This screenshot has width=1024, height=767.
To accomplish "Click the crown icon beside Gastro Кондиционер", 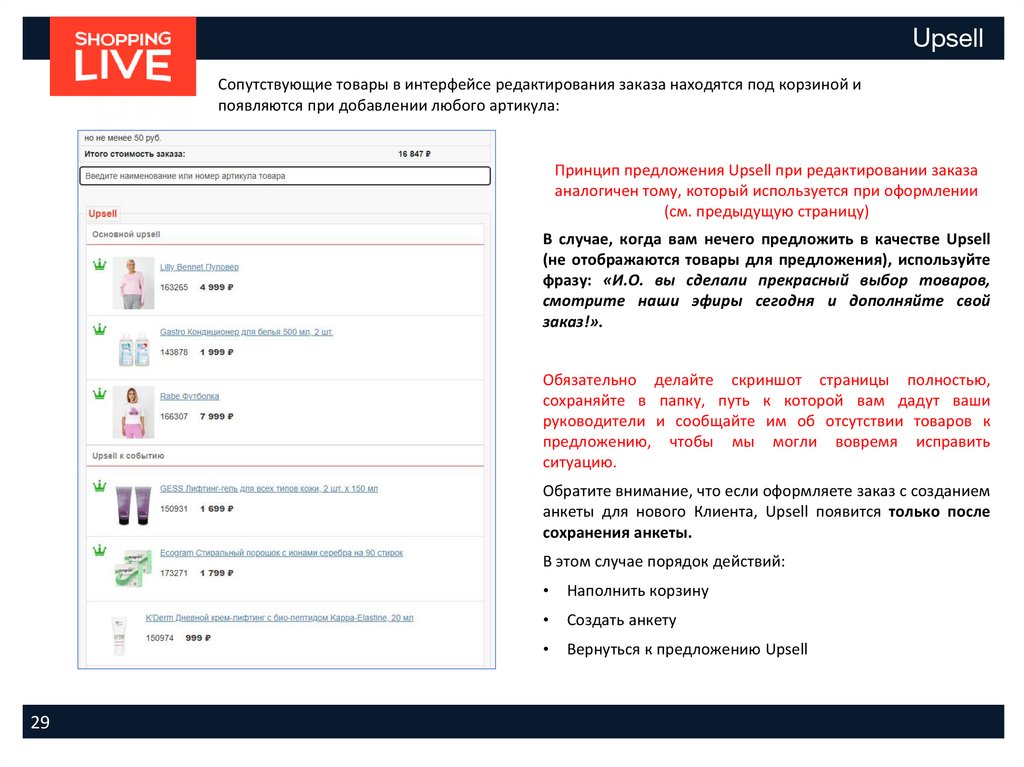I will [99, 329].
